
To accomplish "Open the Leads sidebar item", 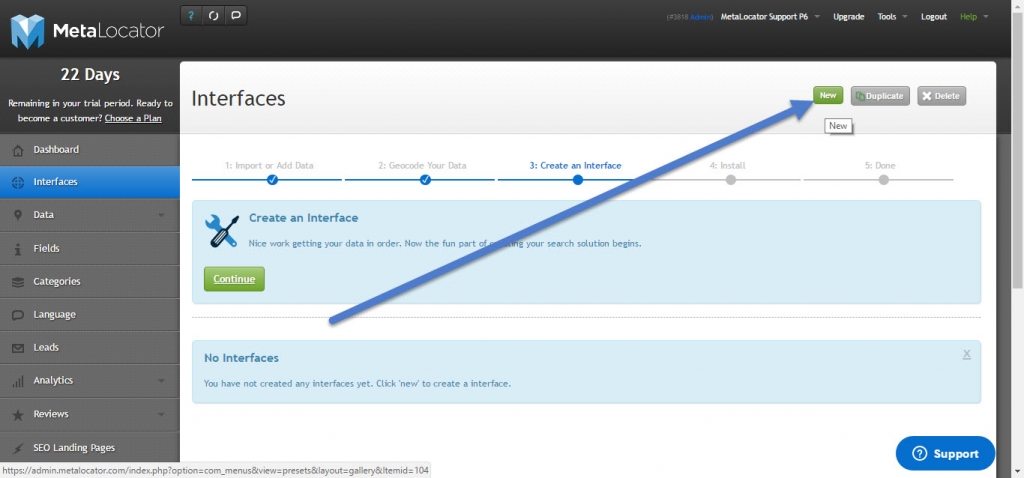I will (x=89, y=347).
